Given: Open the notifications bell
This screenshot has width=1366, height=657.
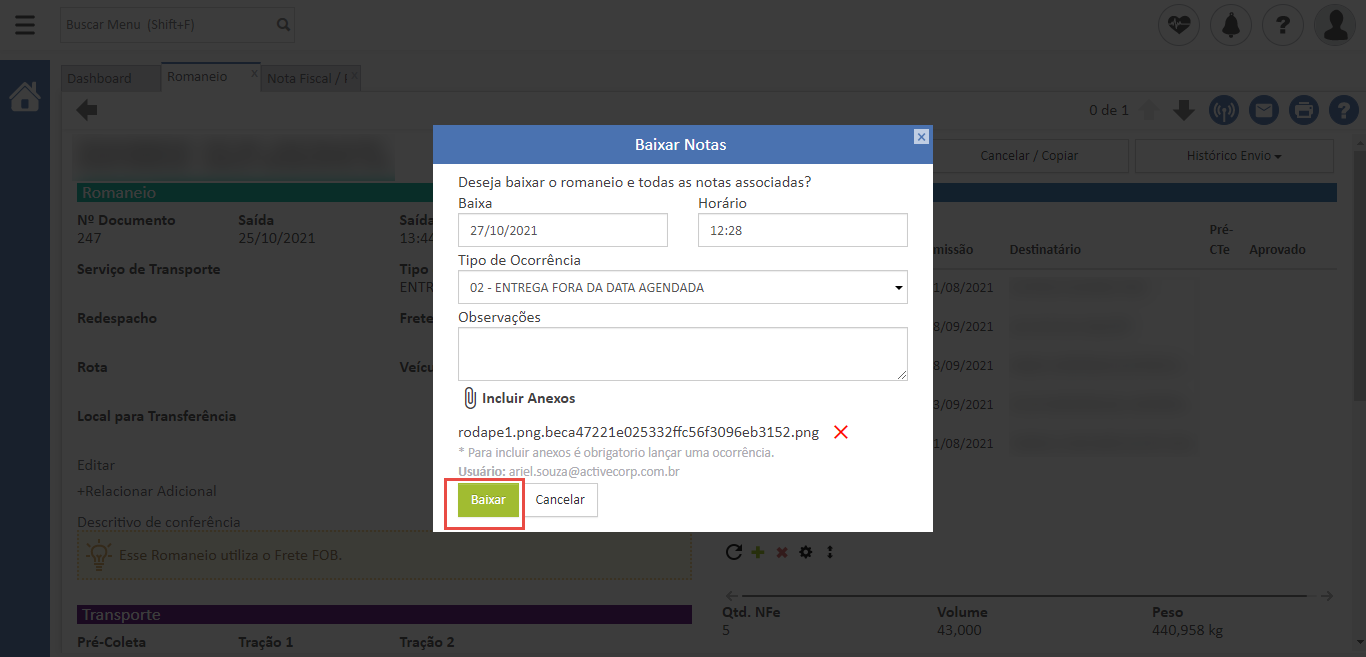Looking at the screenshot, I should [x=1230, y=24].
